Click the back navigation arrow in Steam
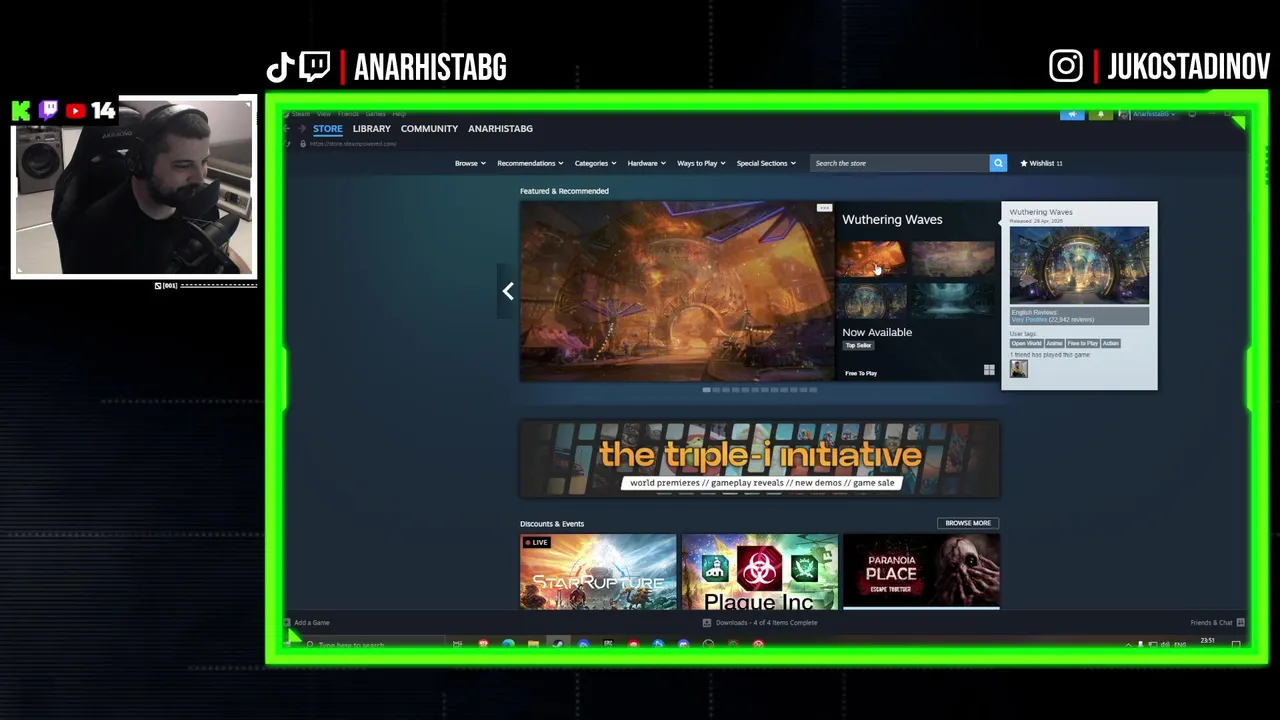The height and width of the screenshot is (720, 1280). coord(287,128)
